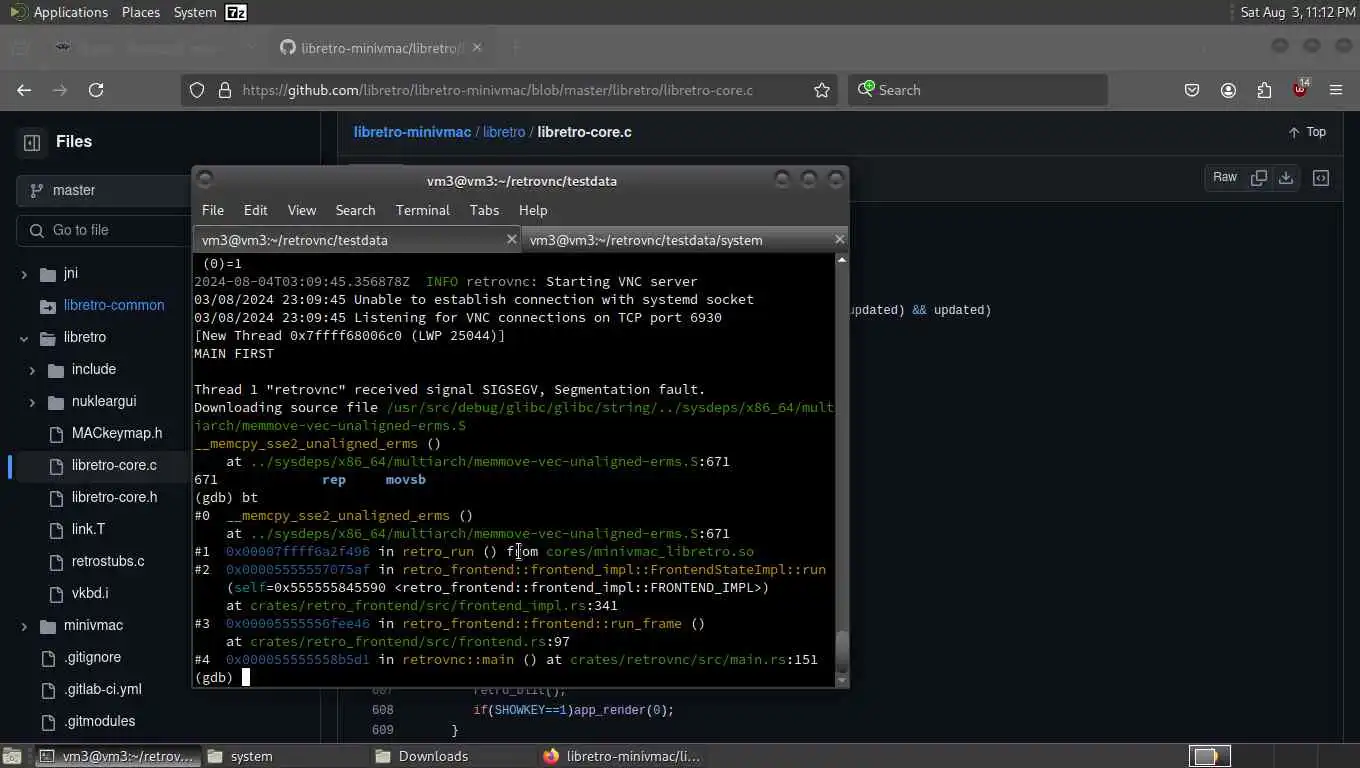The width and height of the screenshot is (1360, 768).
Task: Open terminal Edit menu
Action: [255, 210]
